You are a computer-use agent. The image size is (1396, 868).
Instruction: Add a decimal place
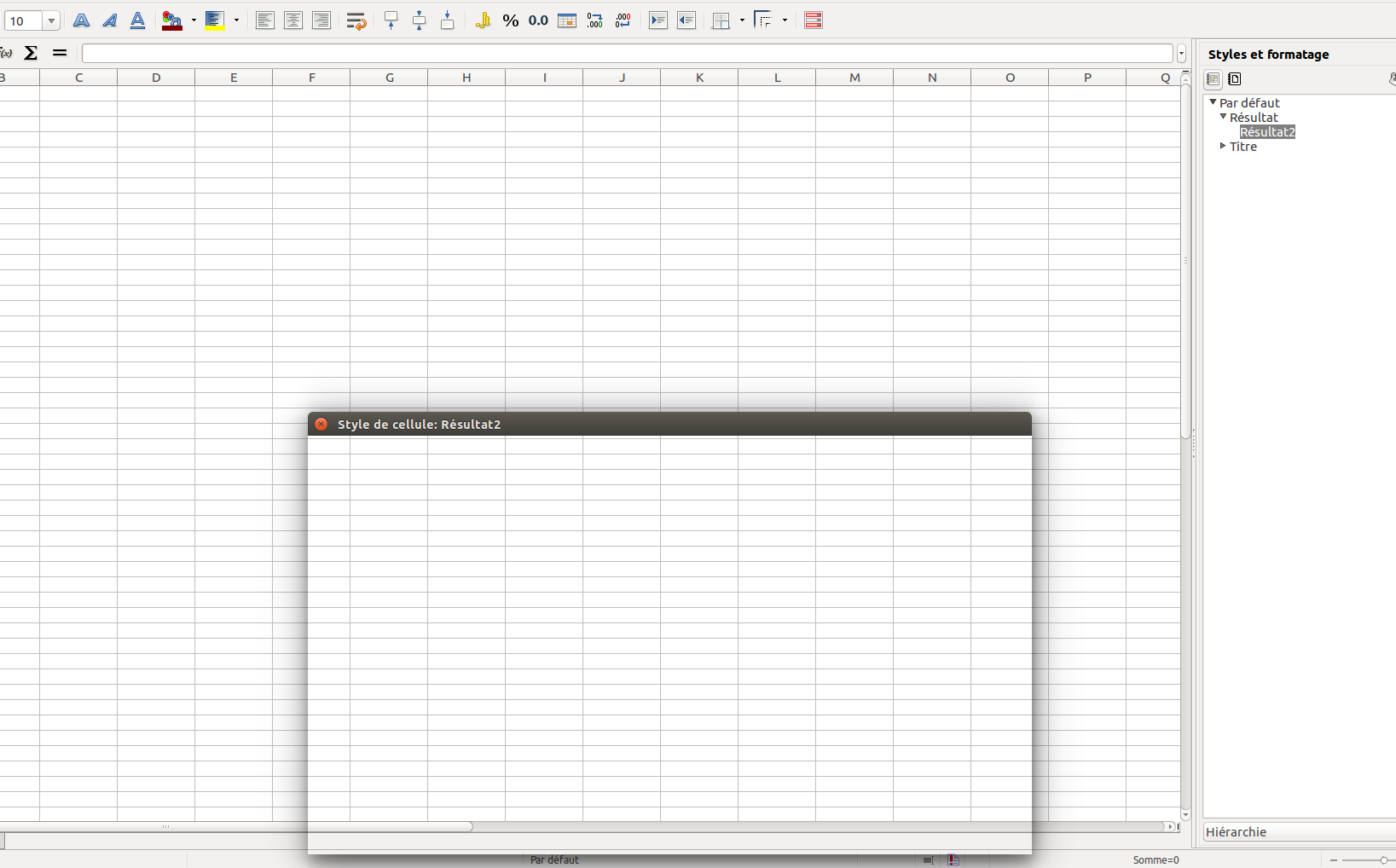click(x=595, y=20)
